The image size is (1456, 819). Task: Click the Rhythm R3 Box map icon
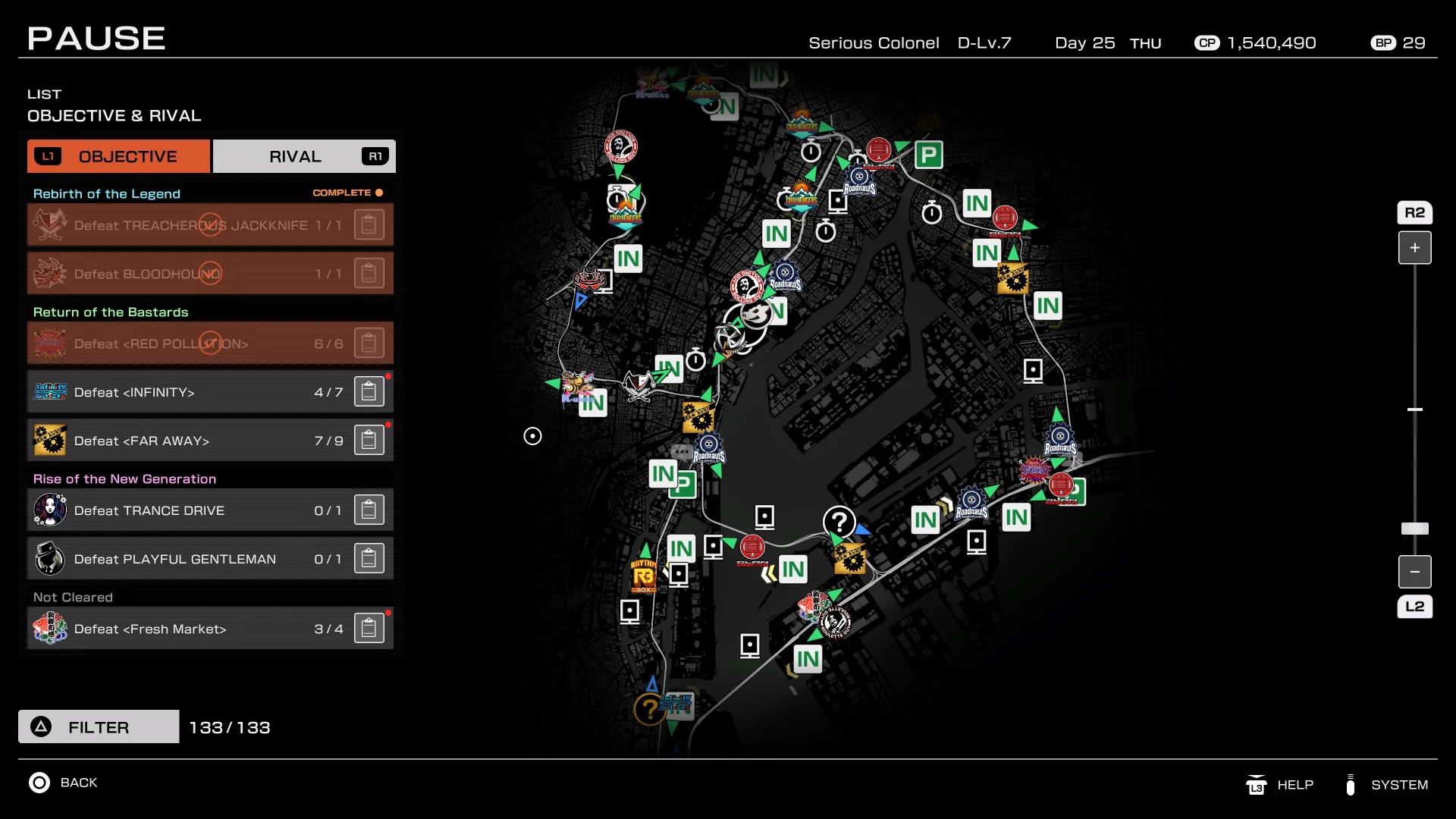pos(643,576)
